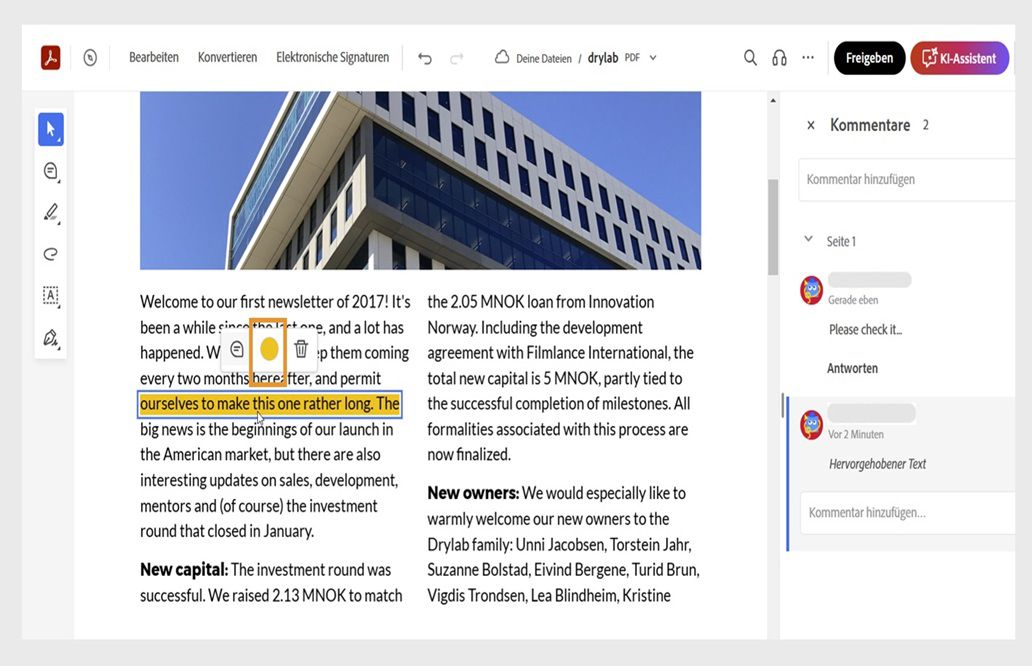Select the highlighter pen tool
This screenshot has width=1032, height=666.
click(51, 213)
